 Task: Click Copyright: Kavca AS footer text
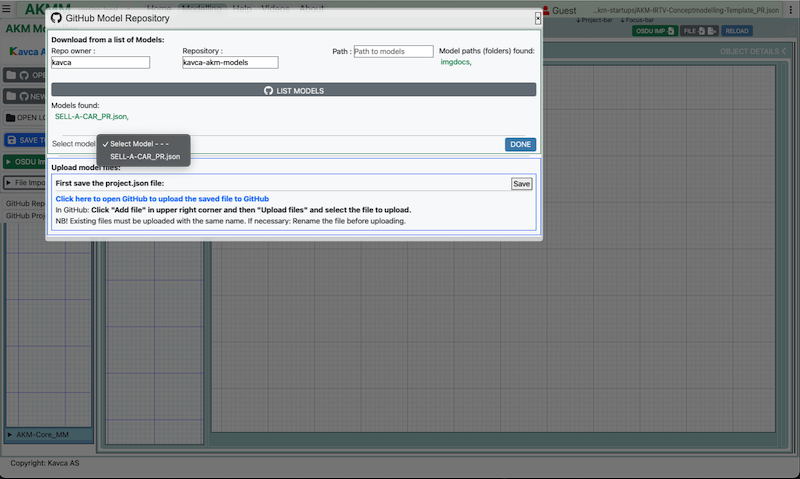click(45, 463)
